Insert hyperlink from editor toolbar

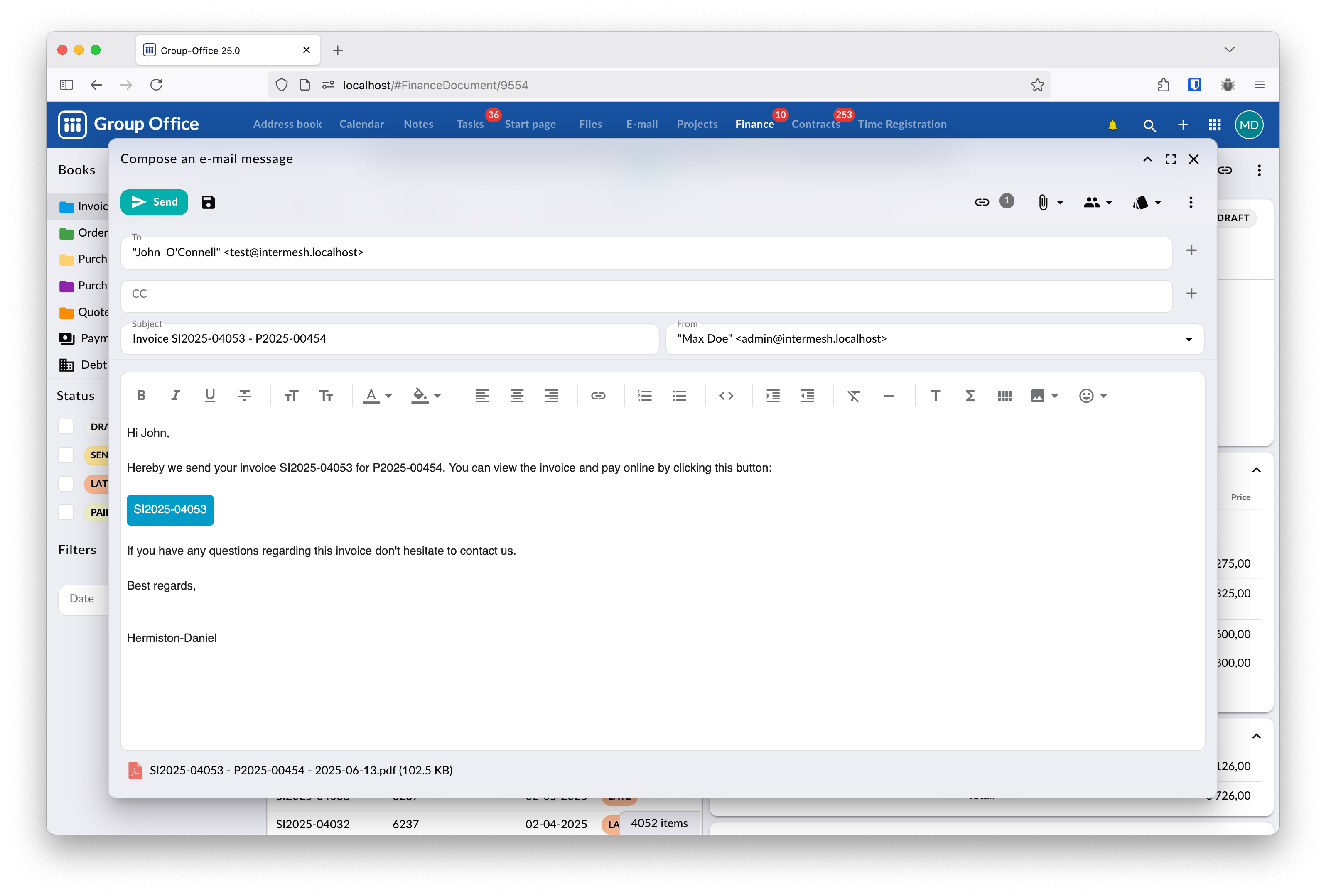(598, 395)
